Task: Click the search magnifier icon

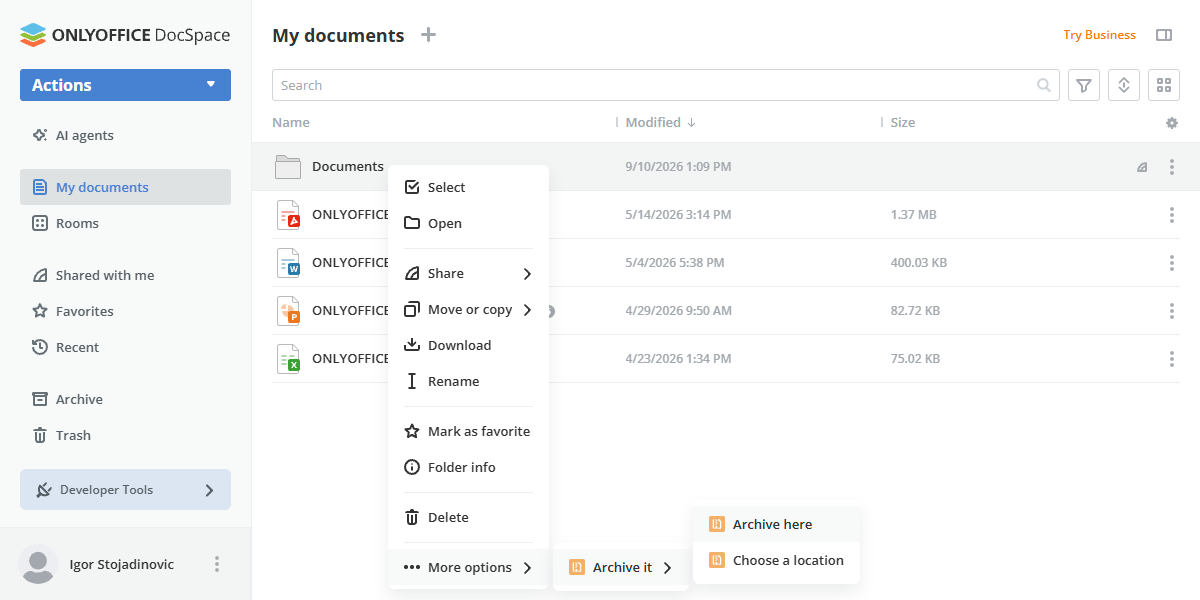Action: pyautogui.click(x=1044, y=85)
